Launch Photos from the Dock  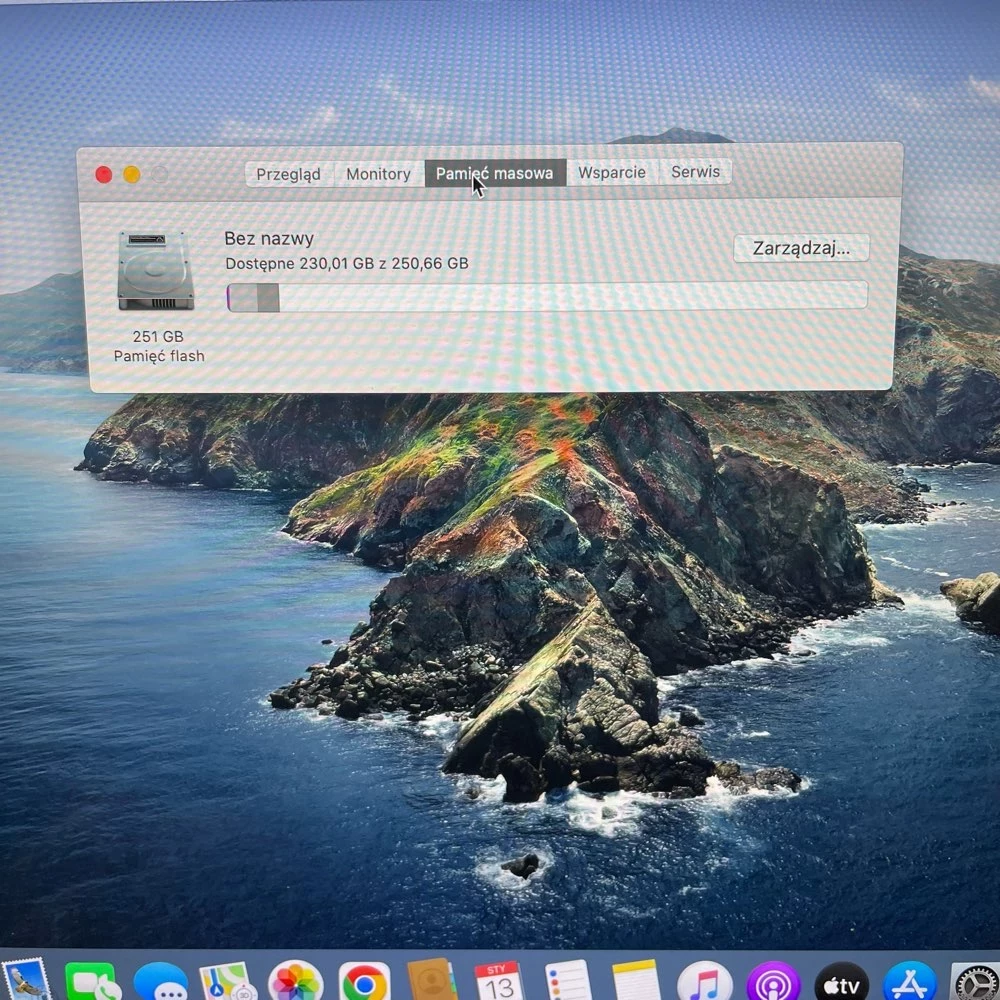tap(295, 981)
